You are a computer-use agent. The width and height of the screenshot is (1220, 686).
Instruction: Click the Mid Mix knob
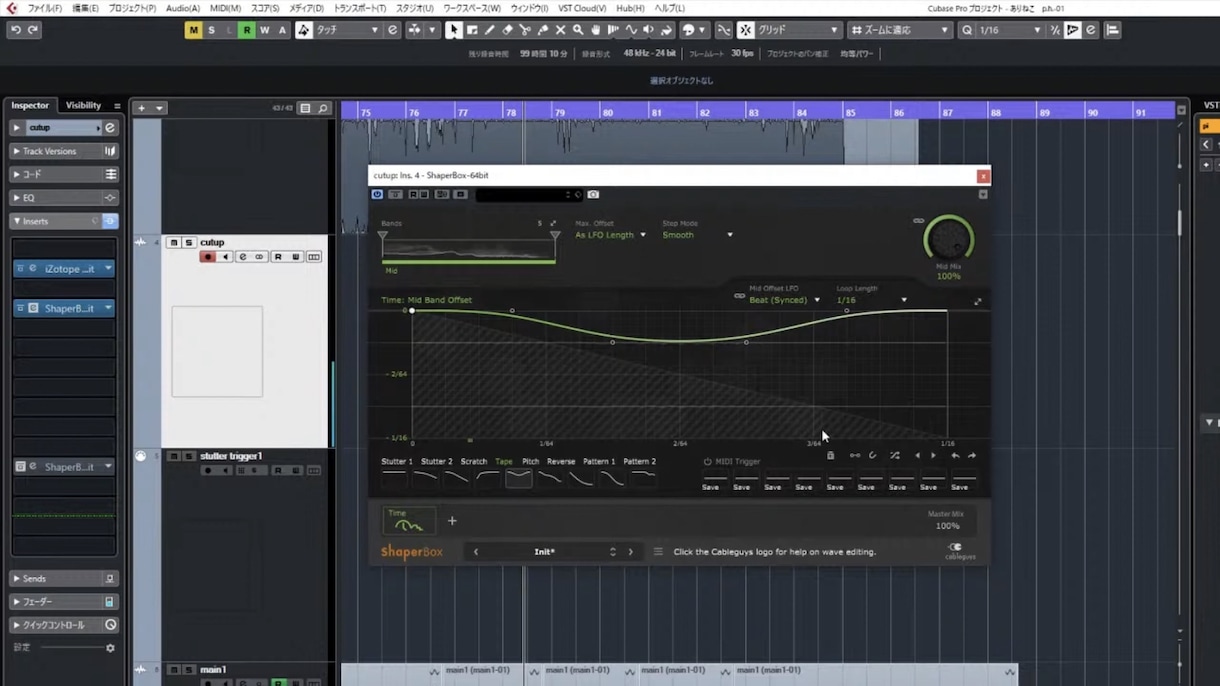948,240
